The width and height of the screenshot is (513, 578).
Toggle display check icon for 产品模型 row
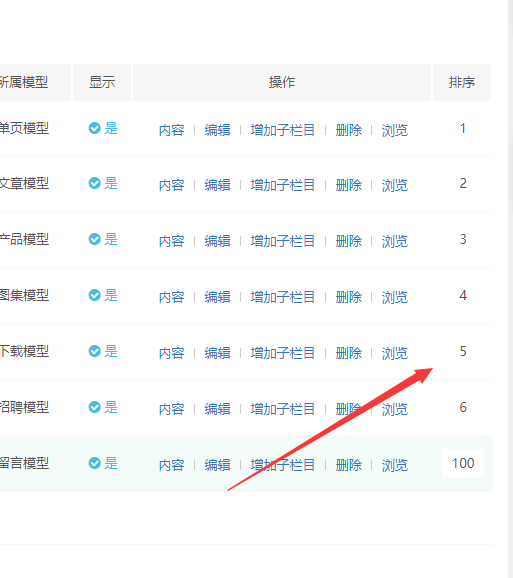[x=95, y=239]
